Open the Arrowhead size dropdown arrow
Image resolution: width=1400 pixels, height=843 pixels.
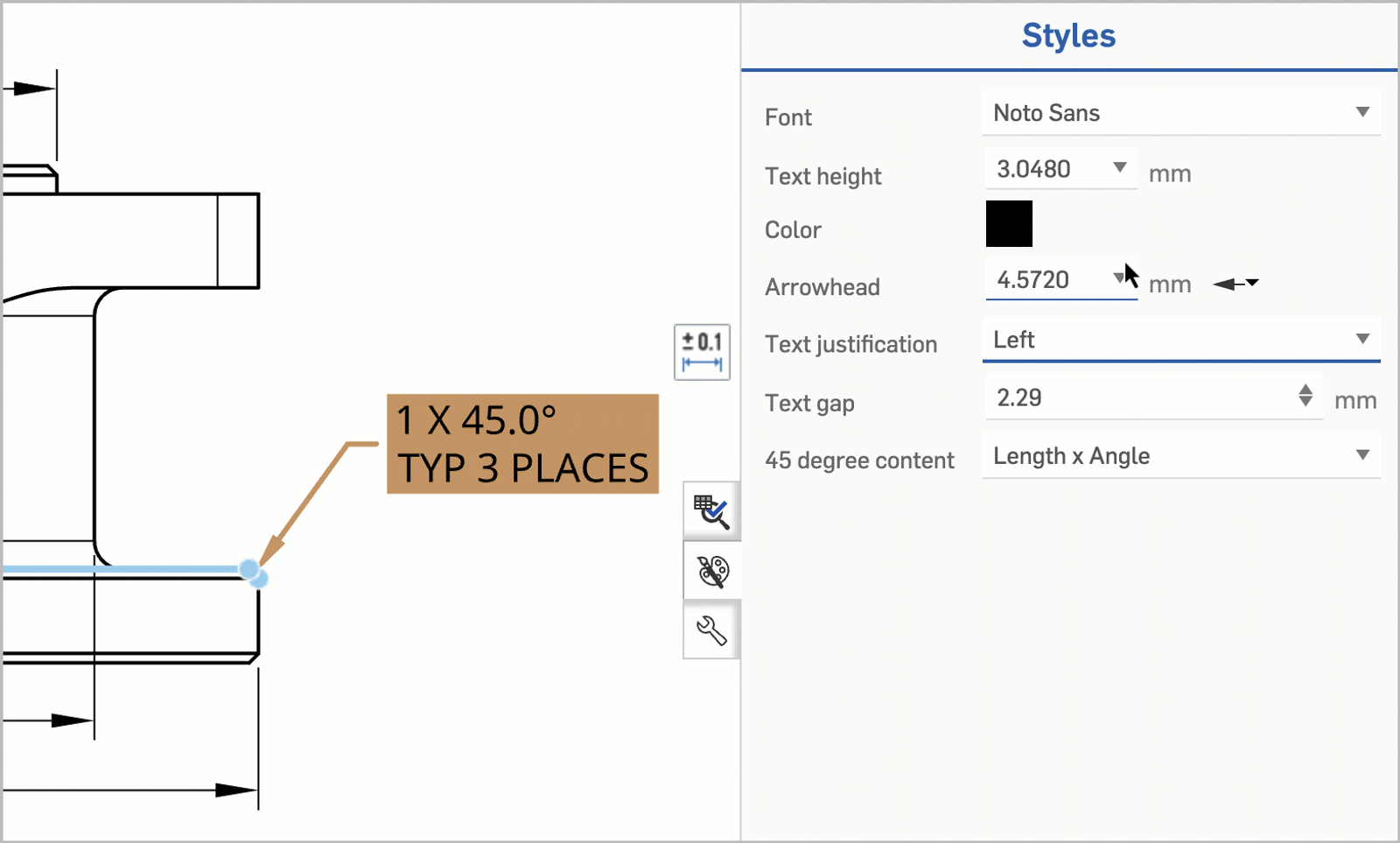[1118, 277]
